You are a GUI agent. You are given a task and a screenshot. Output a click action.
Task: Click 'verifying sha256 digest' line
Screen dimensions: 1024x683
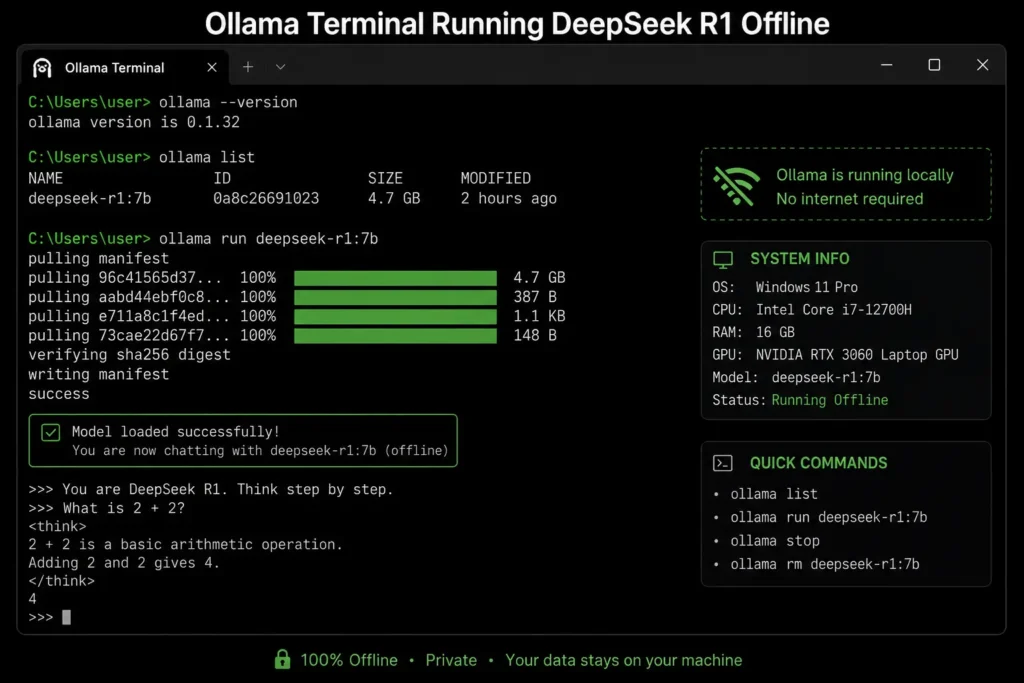coord(129,355)
